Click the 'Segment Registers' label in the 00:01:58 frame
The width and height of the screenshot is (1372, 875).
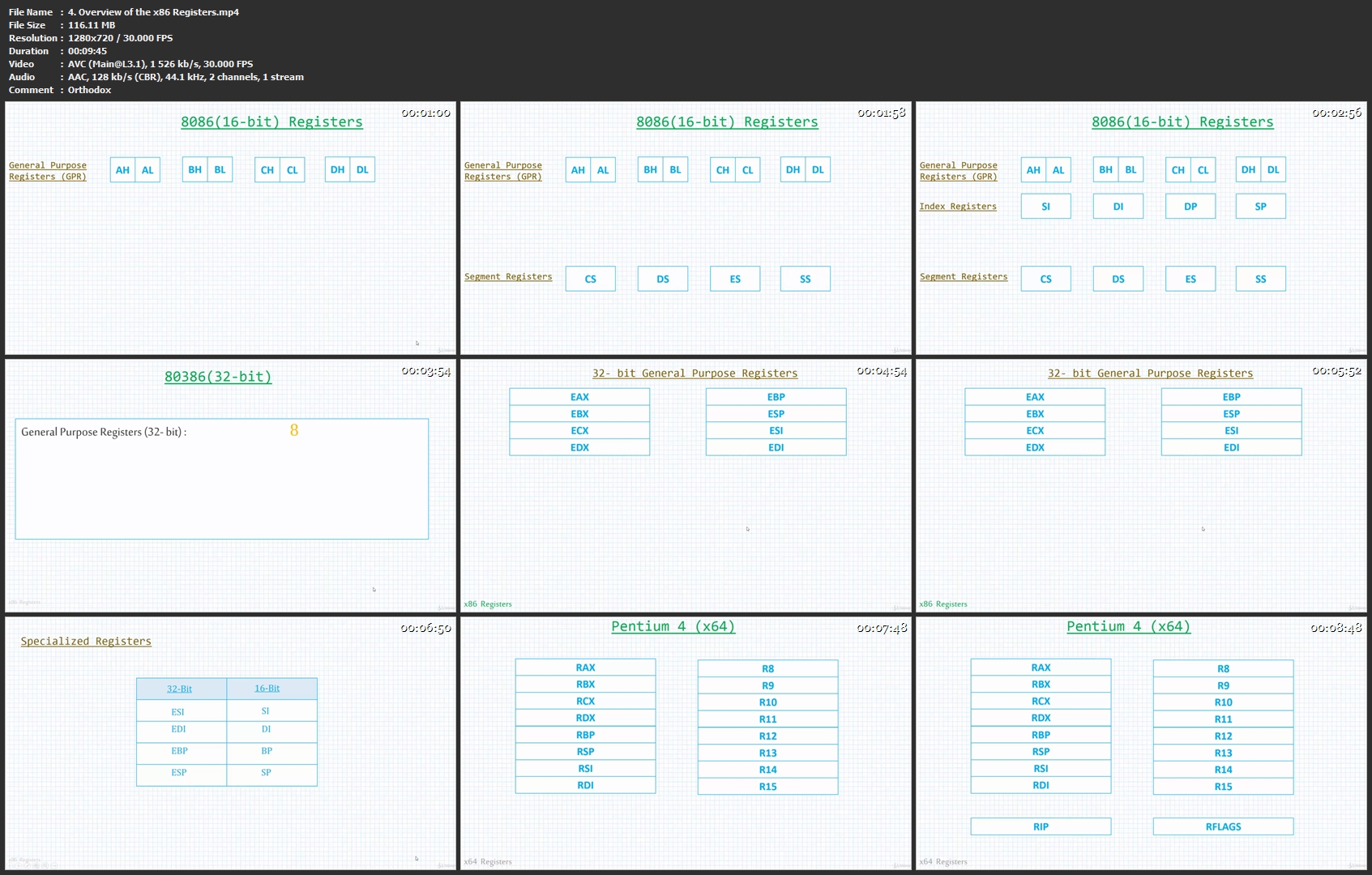[508, 277]
